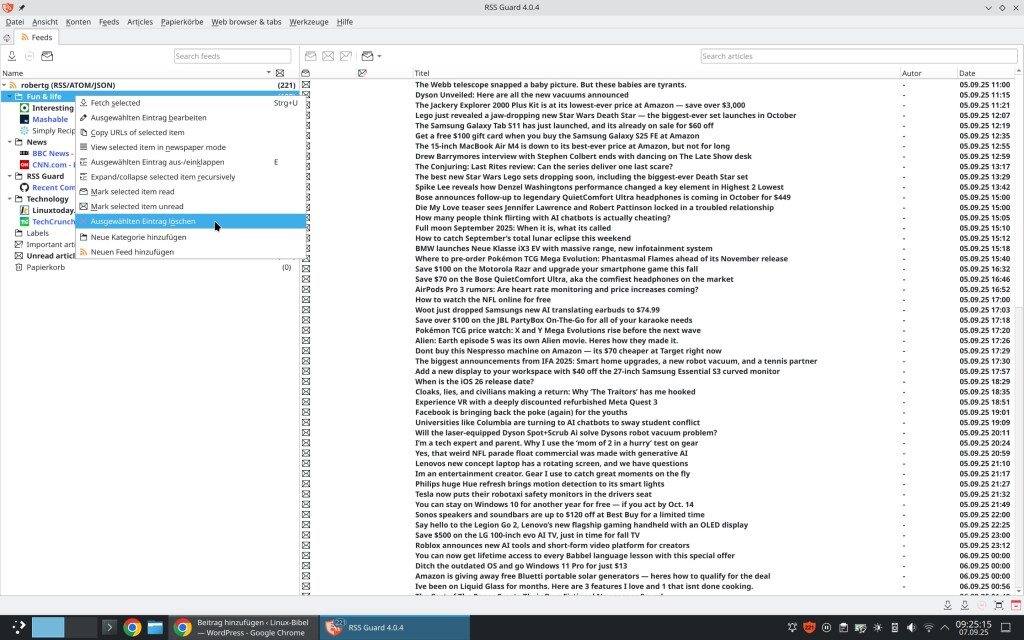The height and width of the screenshot is (640, 1024).
Task: Click the Search articles input field
Action: tap(859, 56)
